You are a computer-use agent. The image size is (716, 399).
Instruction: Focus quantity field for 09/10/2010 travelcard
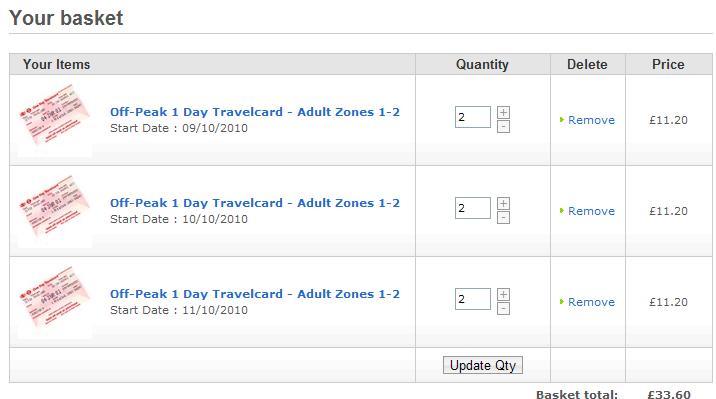click(x=473, y=117)
